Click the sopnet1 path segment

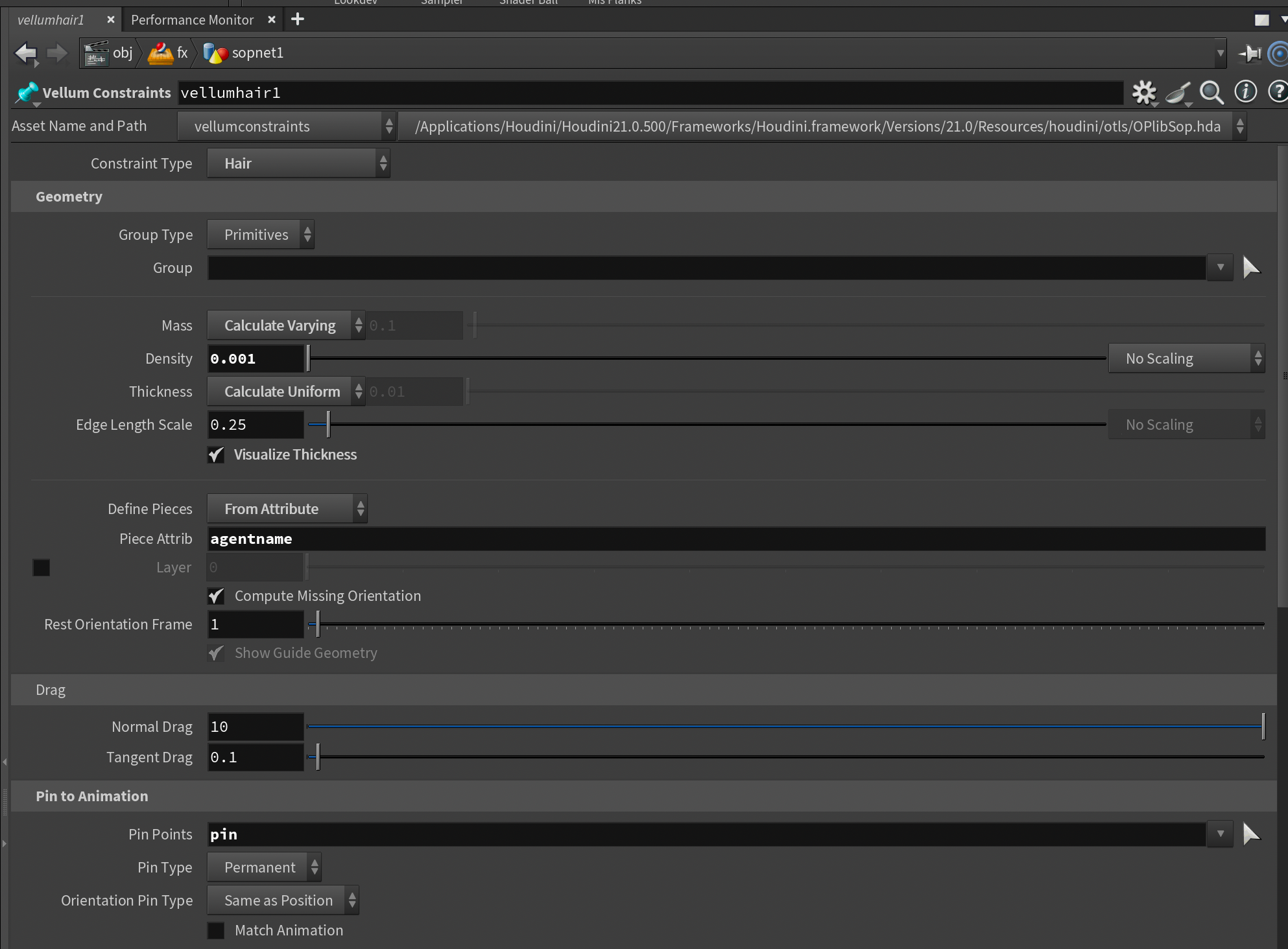click(257, 53)
